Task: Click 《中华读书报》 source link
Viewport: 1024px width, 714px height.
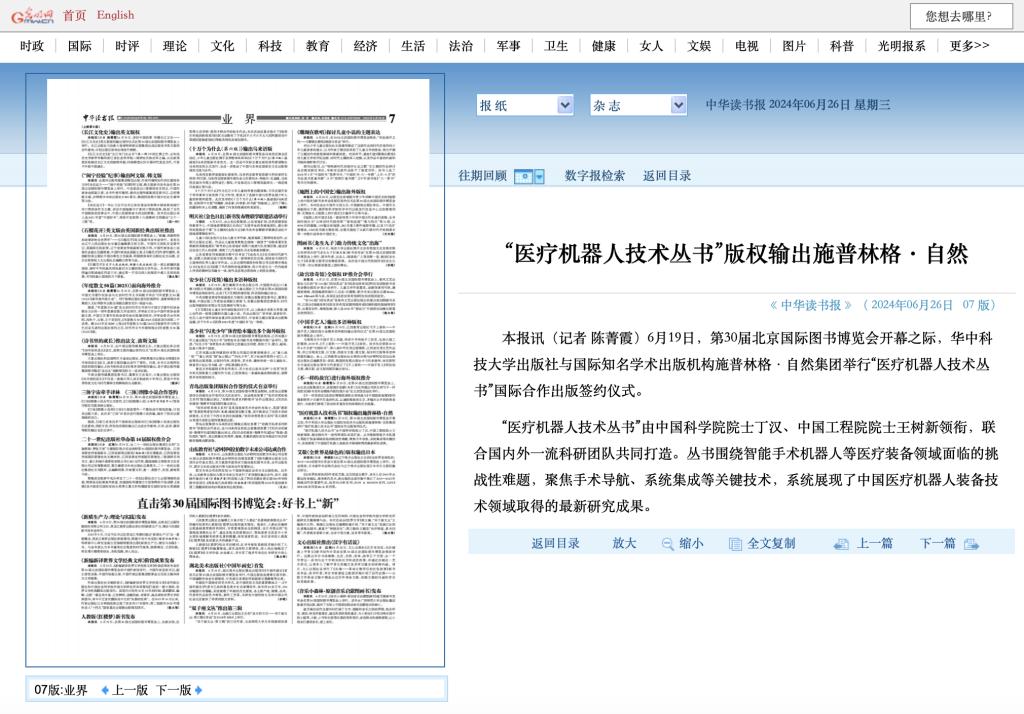Action: [810, 305]
